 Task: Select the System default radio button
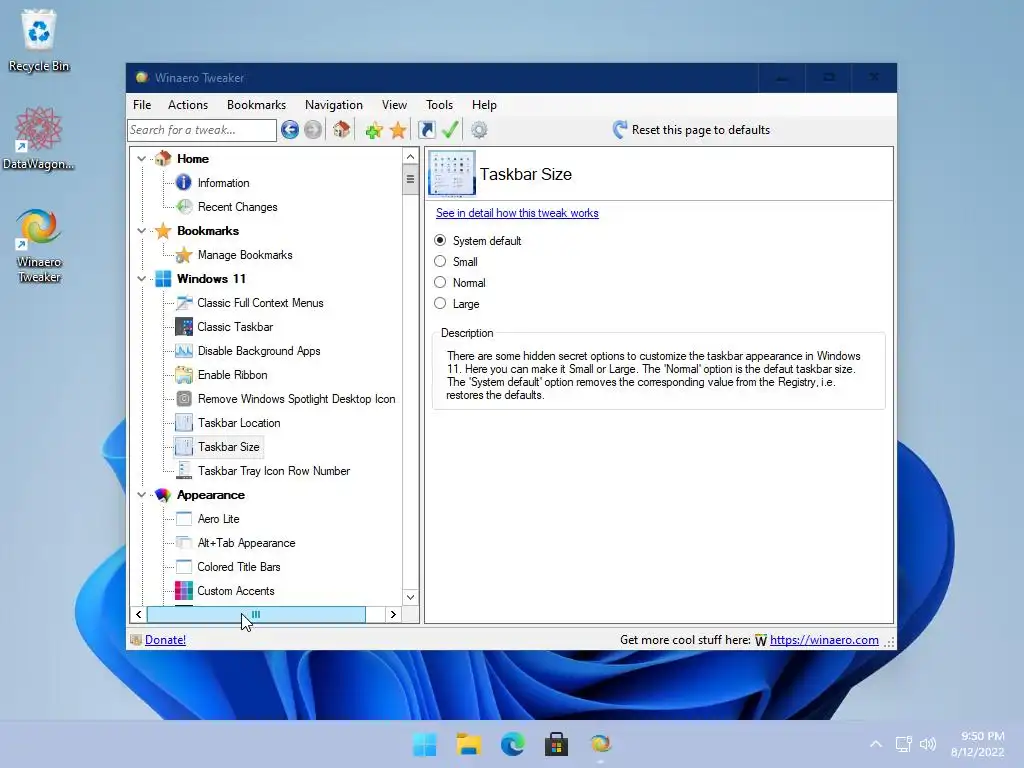pyautogui.click(x=440, y=240)
